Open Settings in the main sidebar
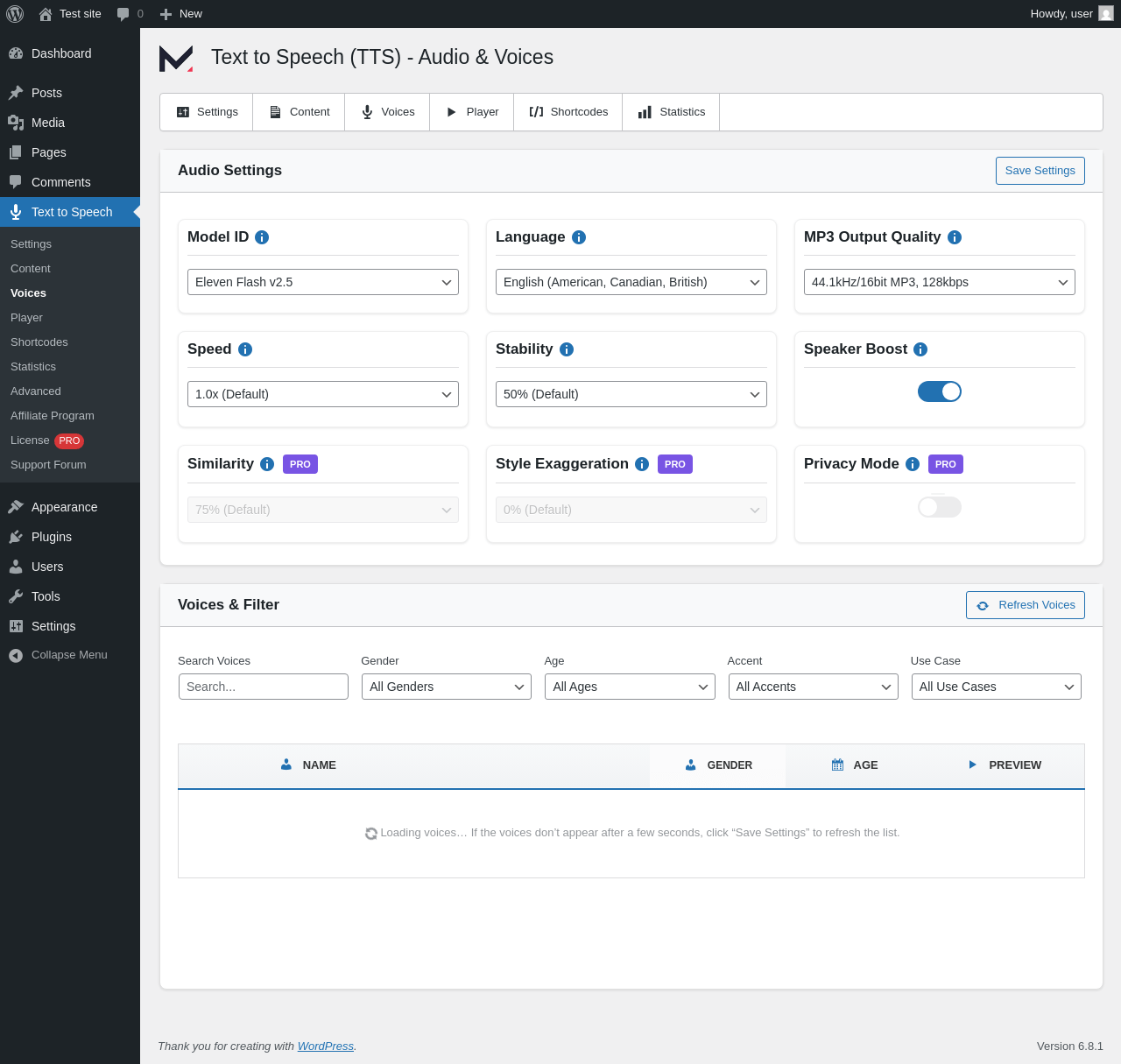 [x=70, y=626]
